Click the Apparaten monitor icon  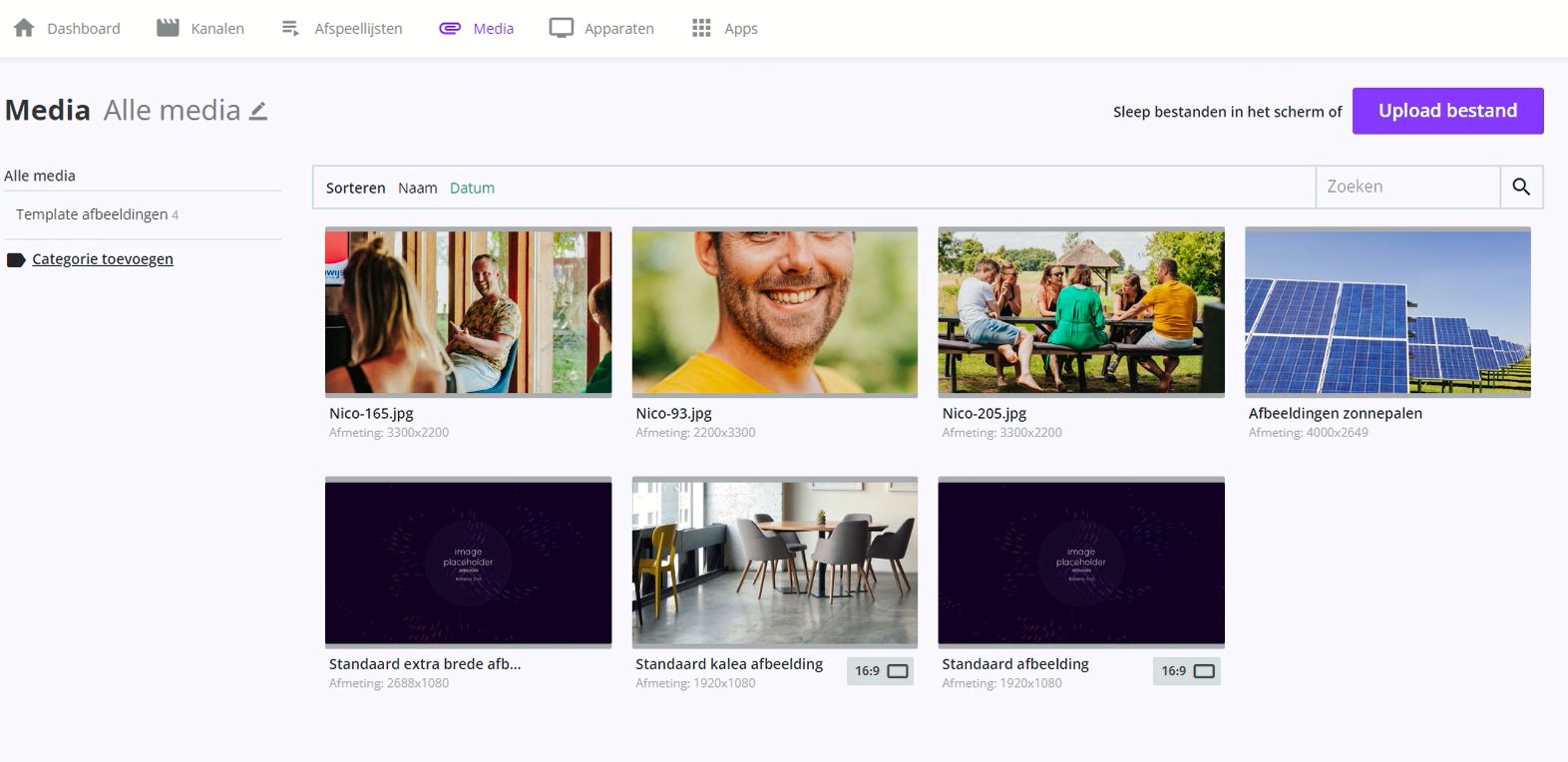[x=562, y=28]
